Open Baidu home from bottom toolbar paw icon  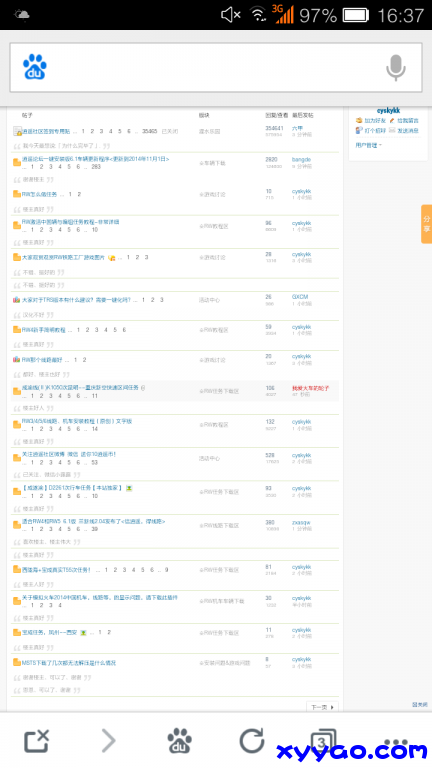pyautogui.click(x=179, y=741)
